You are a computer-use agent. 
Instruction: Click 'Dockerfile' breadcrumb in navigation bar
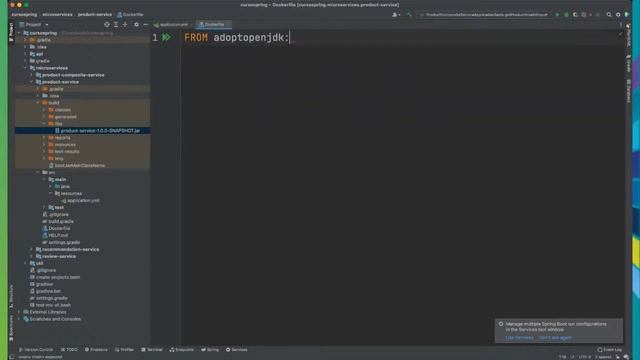coord(130,15)
